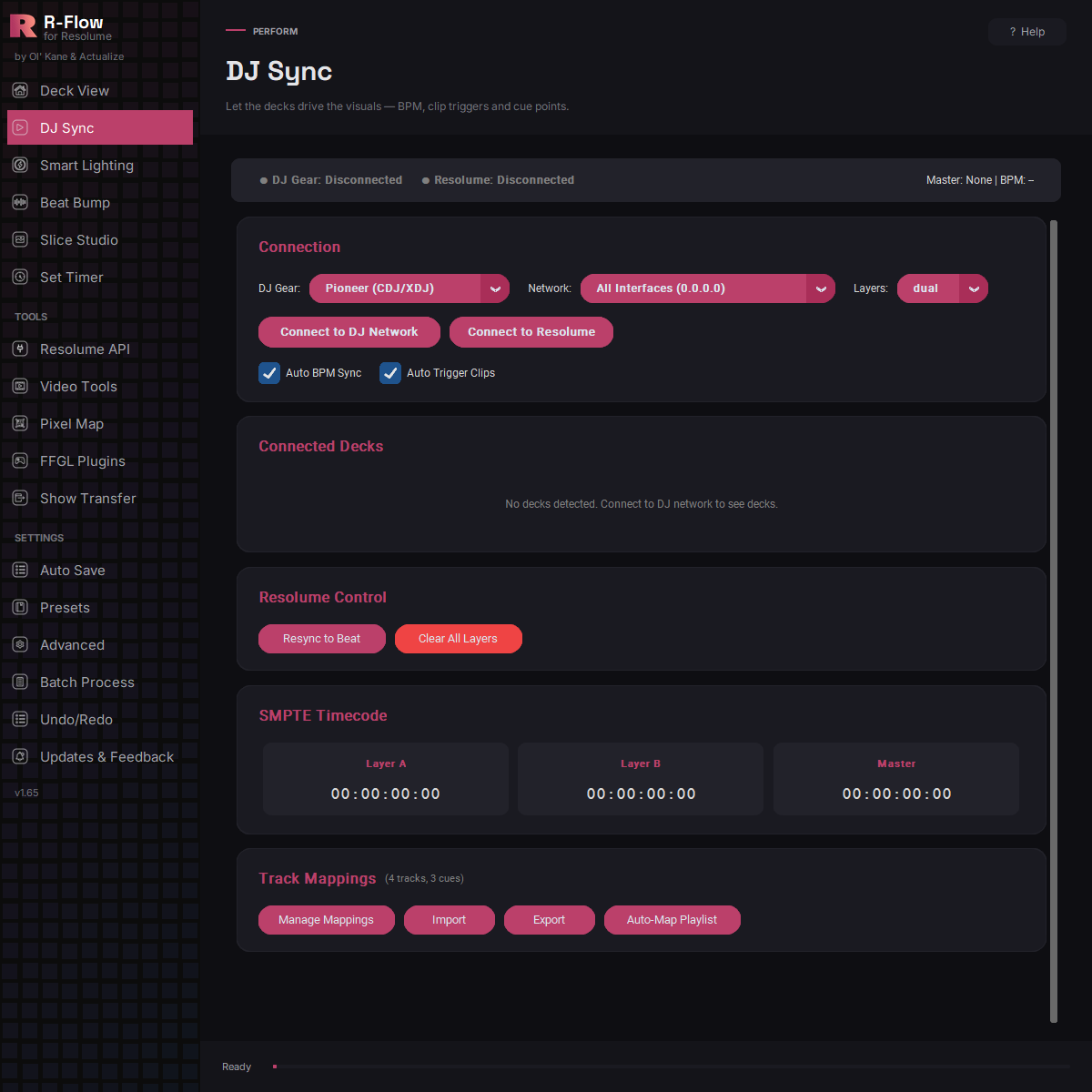The image size is (1092, 1092).
Task: Click Resync to Beat button
Action: click(x=322, y=639)
